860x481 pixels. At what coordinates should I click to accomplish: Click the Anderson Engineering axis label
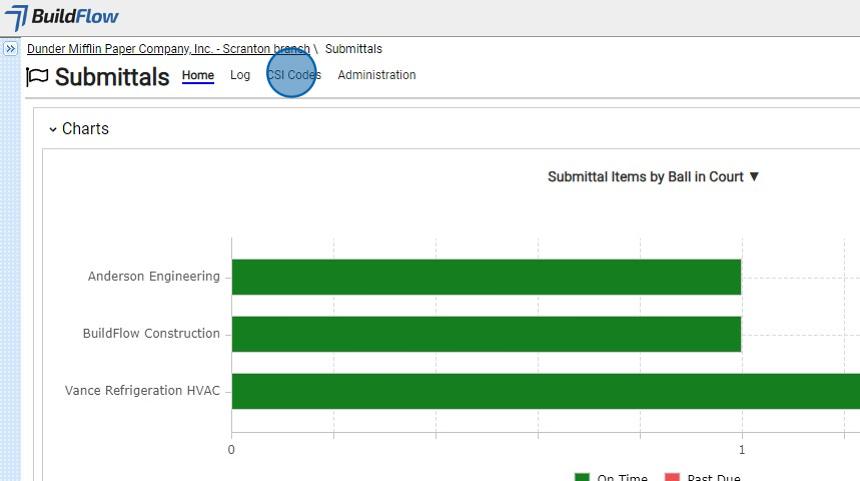(154, 276)
